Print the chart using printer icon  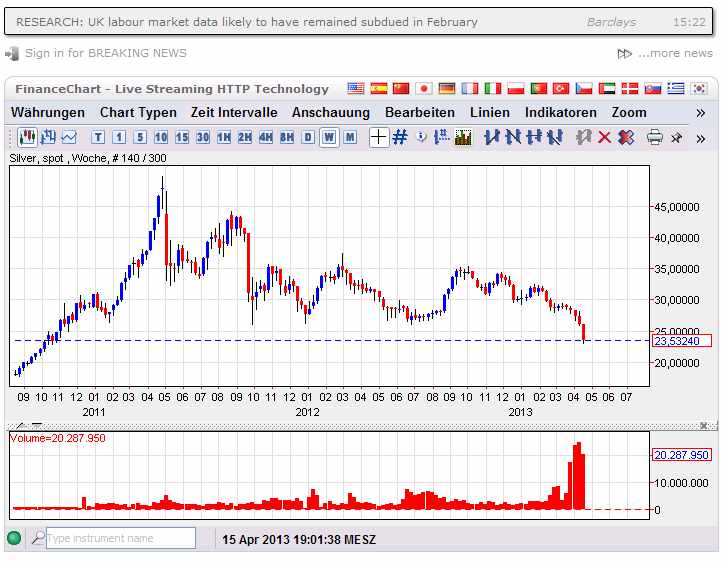654,138
